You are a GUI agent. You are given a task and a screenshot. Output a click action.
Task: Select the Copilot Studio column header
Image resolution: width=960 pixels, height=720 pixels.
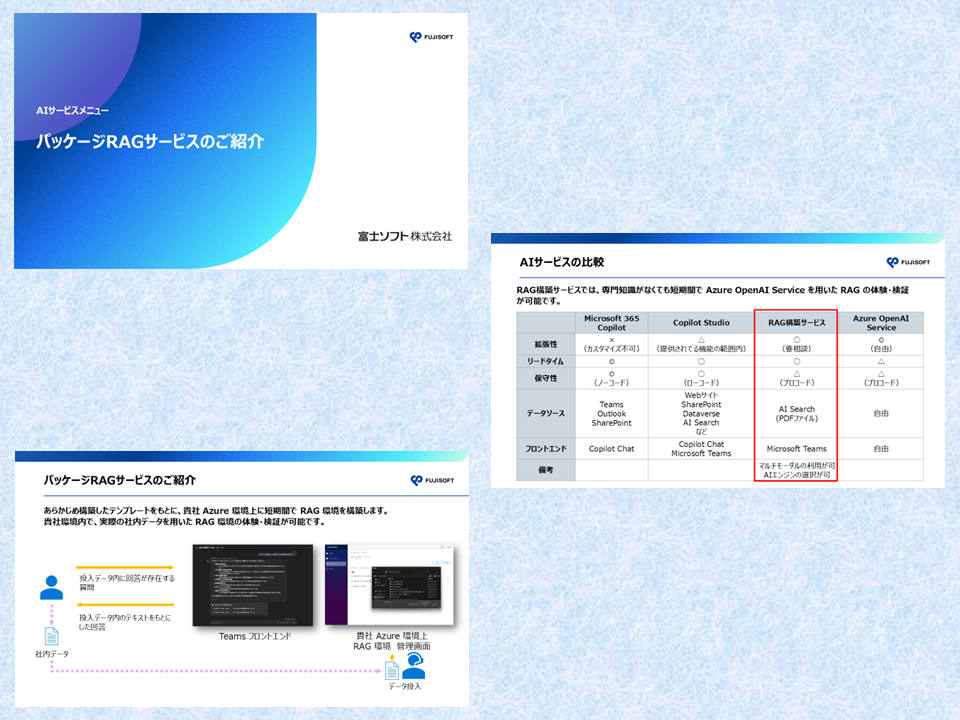pos(700,322)
